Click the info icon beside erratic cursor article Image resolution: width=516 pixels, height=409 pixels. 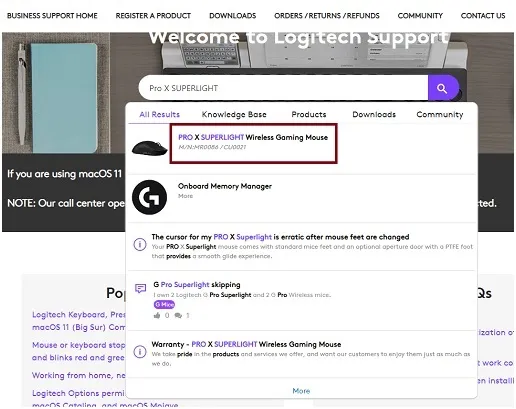coord(140,244)
